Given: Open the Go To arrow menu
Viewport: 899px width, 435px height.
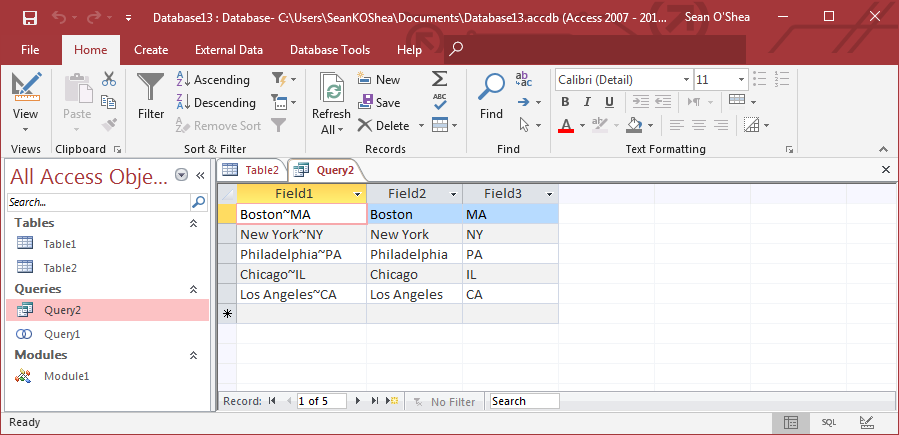Looking at the screenshot, I should pos(529,103).
